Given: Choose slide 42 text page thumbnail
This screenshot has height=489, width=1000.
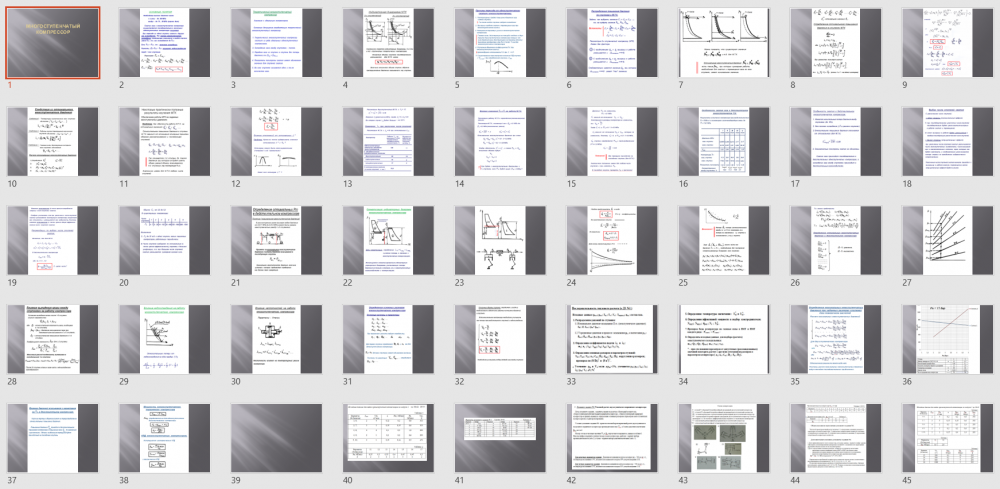Looking at the screenshot, I should (x=612, y=438).
